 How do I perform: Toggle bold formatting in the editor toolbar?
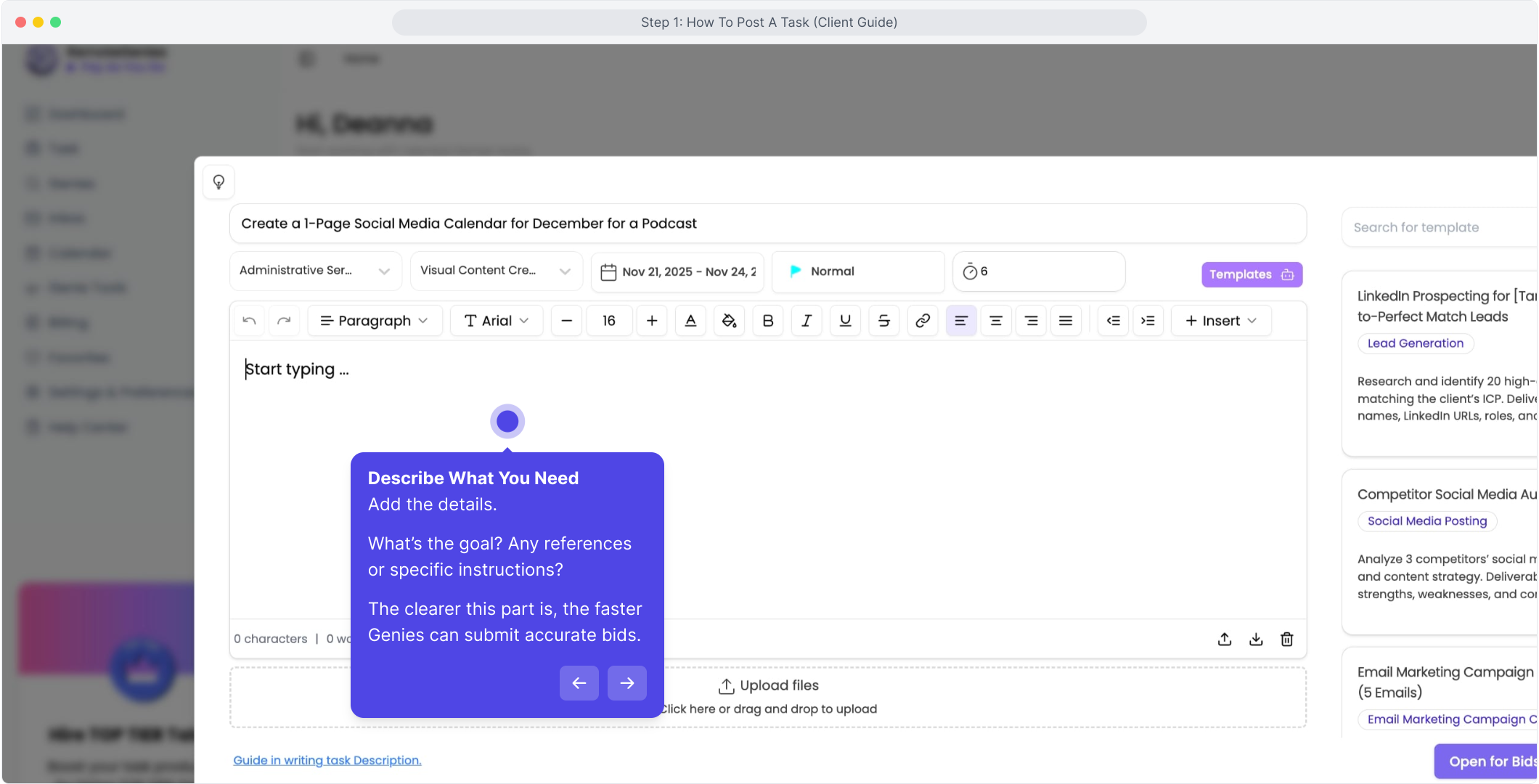(x=767, y=321)
